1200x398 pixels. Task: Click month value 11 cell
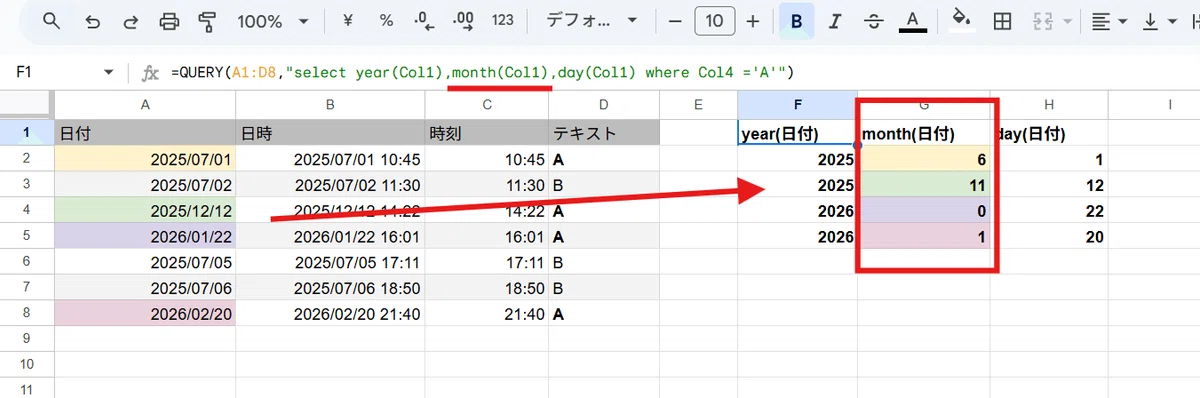(924, 184)
